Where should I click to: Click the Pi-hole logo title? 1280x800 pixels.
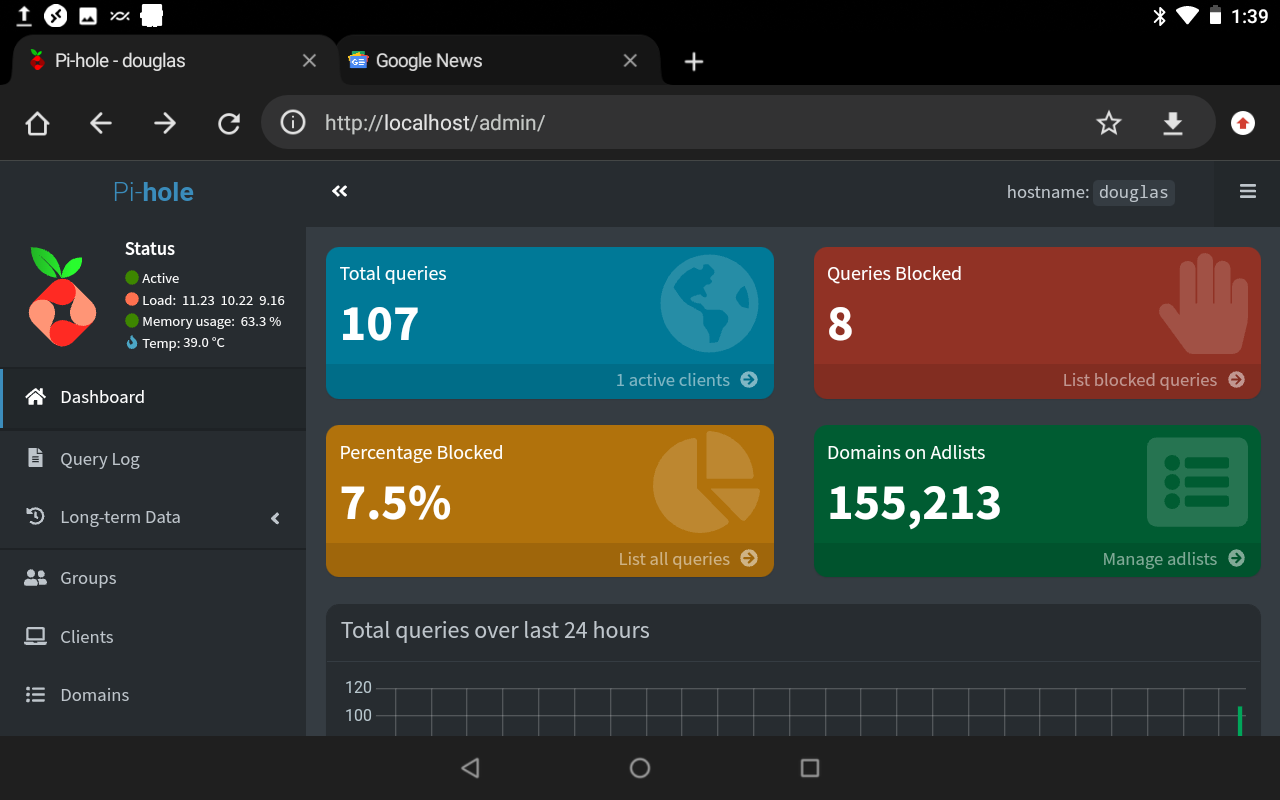click(153, 192)
